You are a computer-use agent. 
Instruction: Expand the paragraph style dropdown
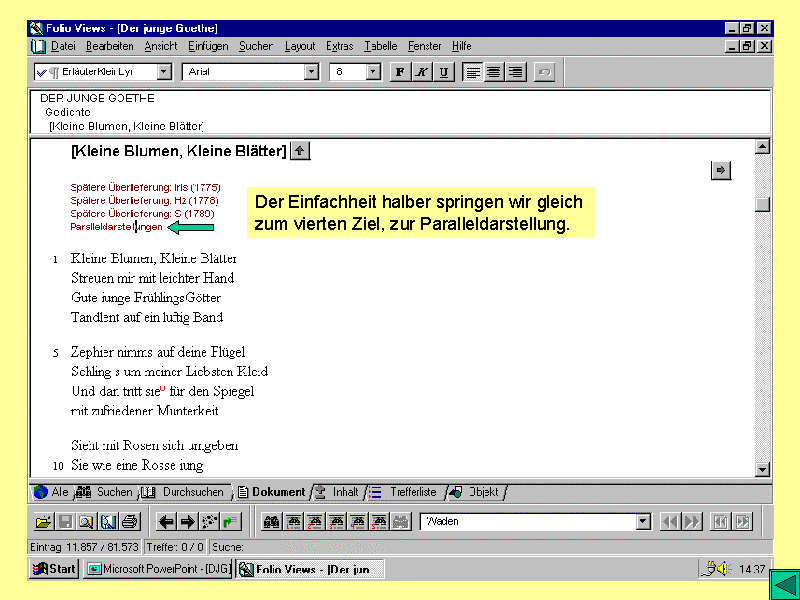(x=164, y=72)
